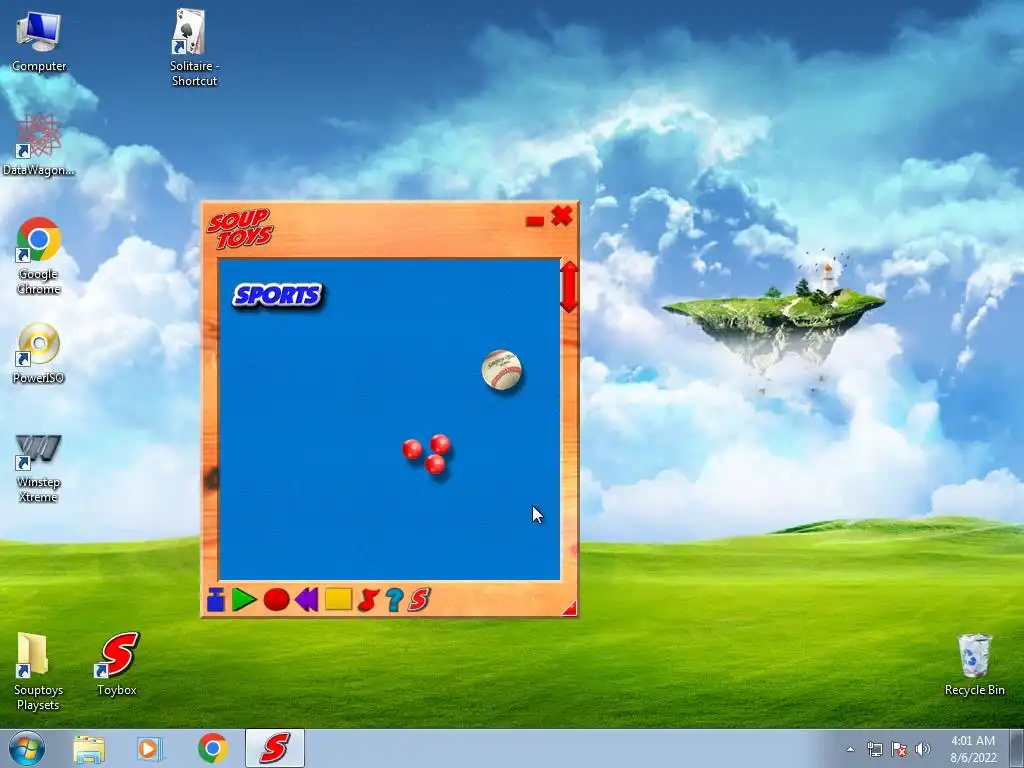Pick the cluster of three red balls
Image resolution: width=1024 pixels, height=768 pixels.
click(x=426, y=454)
